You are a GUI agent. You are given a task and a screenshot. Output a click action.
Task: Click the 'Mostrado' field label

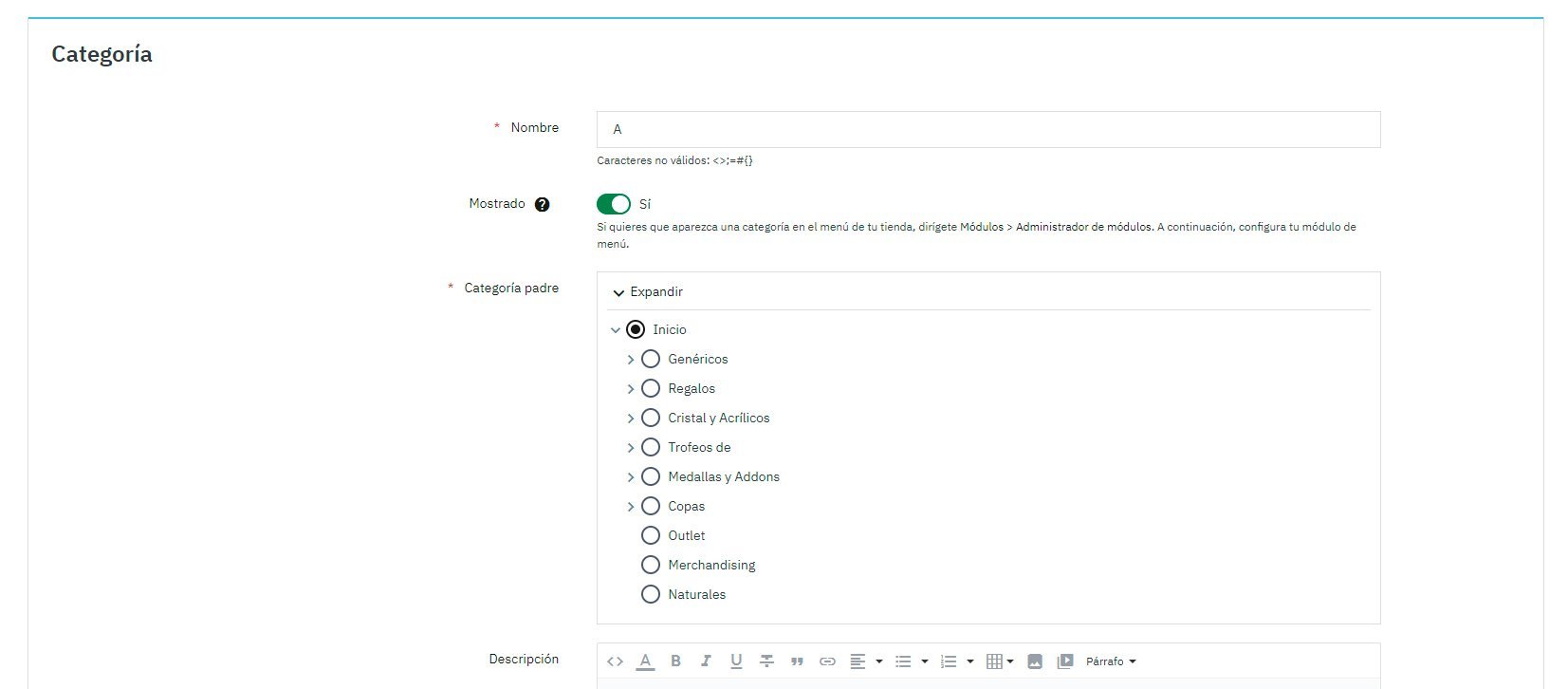point(497,203)
